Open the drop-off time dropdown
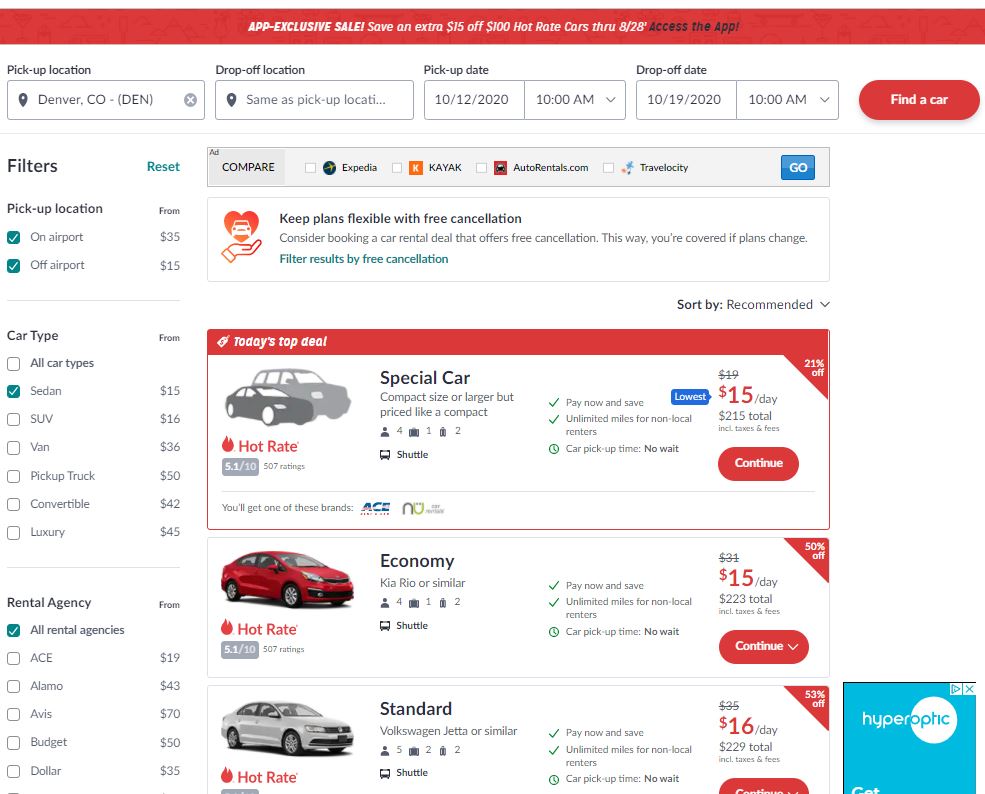 pyautogui.click(x=788, y=100)
